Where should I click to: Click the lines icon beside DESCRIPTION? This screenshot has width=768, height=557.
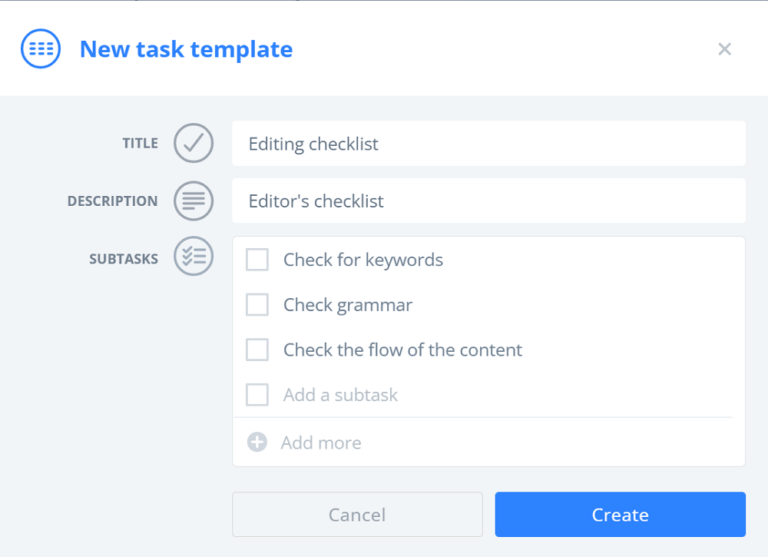point(193,201)
